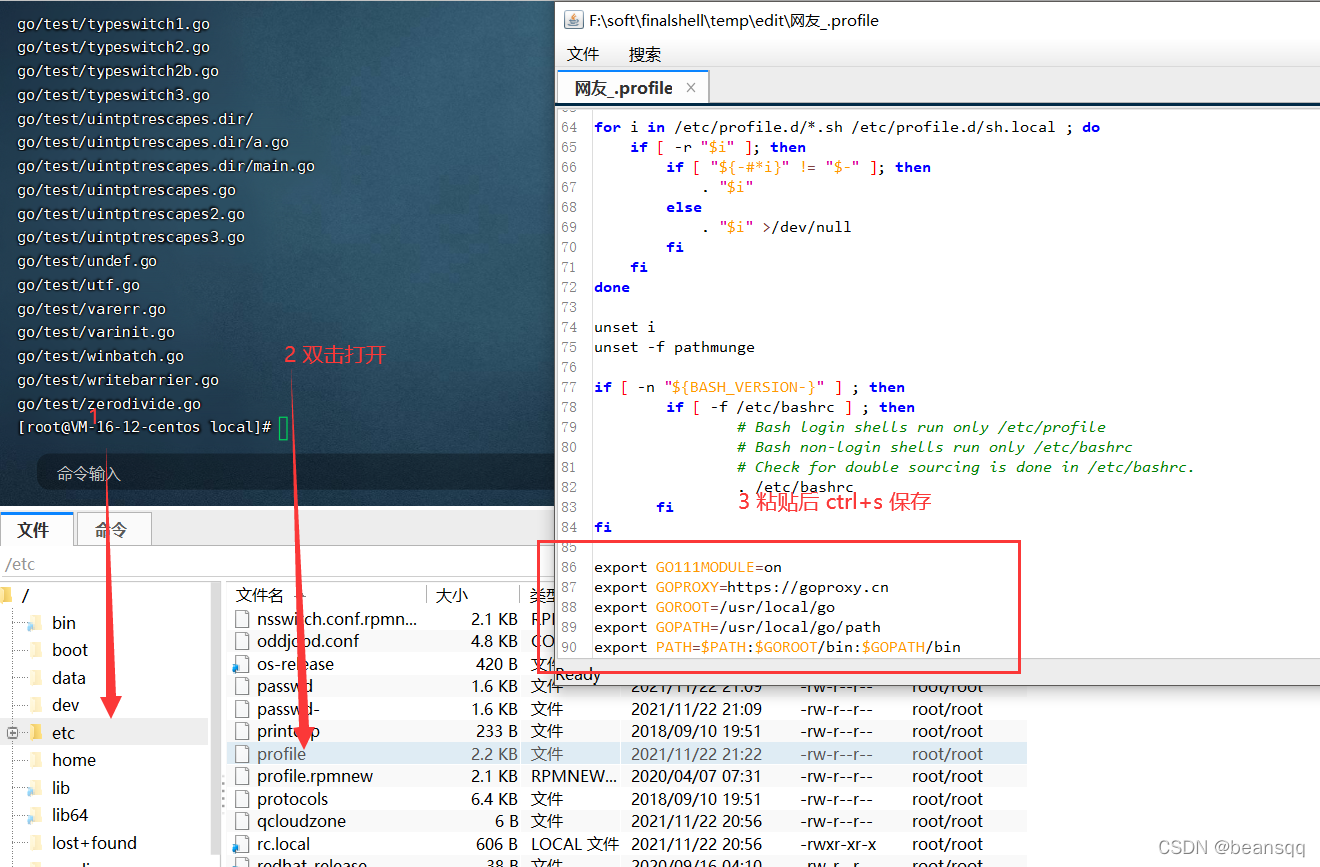Click the 2020/04/07 07:31 date cell

coord(696,776)
